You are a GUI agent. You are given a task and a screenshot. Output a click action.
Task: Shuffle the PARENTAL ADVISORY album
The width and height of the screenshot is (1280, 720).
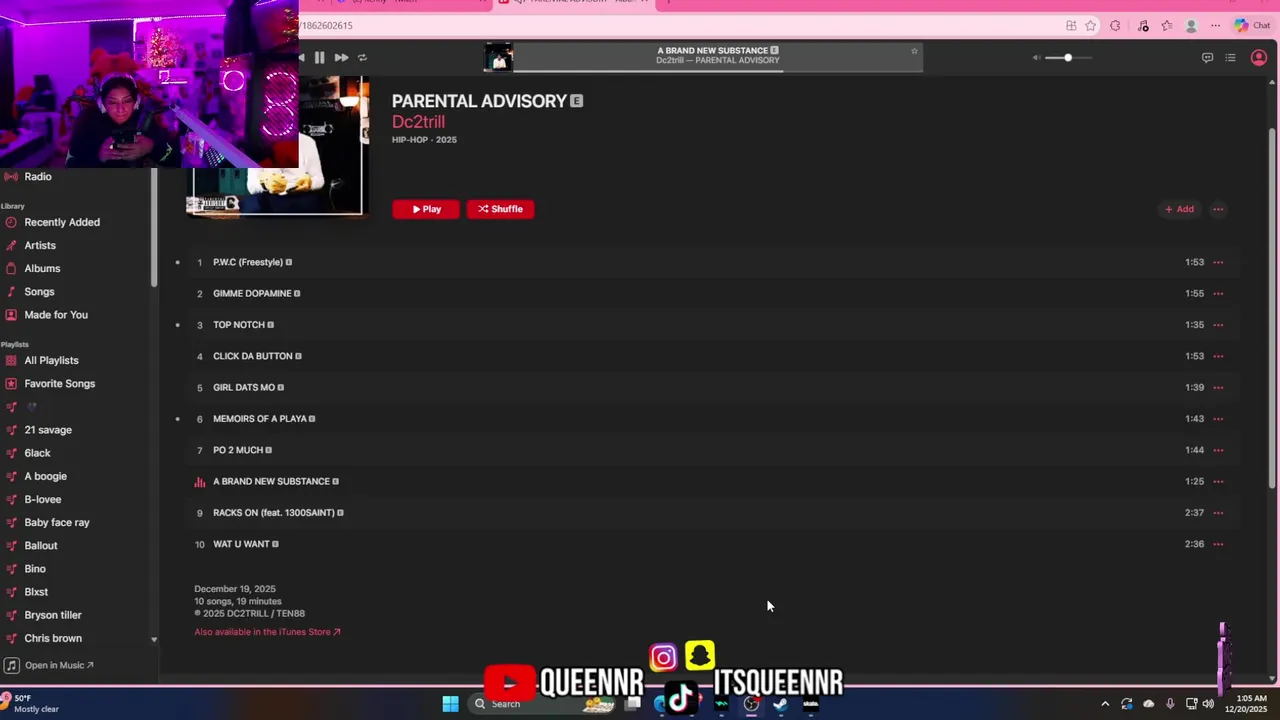[x=500, y=209]
